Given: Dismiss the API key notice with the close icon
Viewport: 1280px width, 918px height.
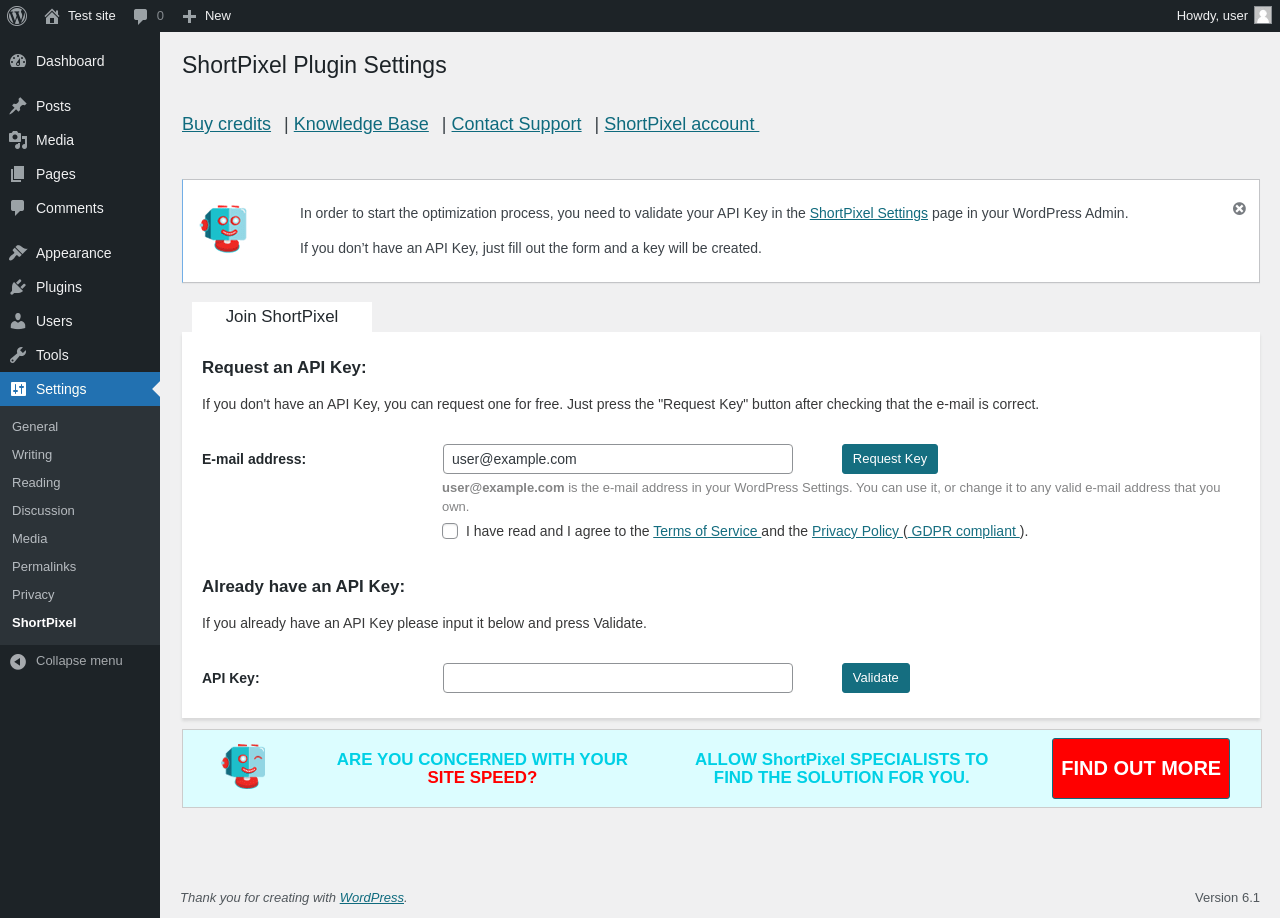Looking at the screenshot, I should (x=1239, y=209).
